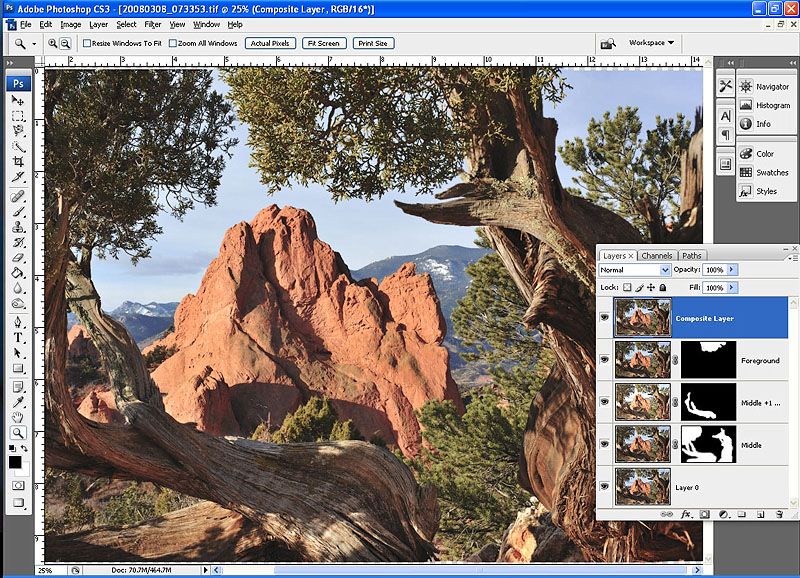Toggle visibility of Layer 0
Image resolution: width=800 pixels, height=578 pixels.
[x=604, y=487]
